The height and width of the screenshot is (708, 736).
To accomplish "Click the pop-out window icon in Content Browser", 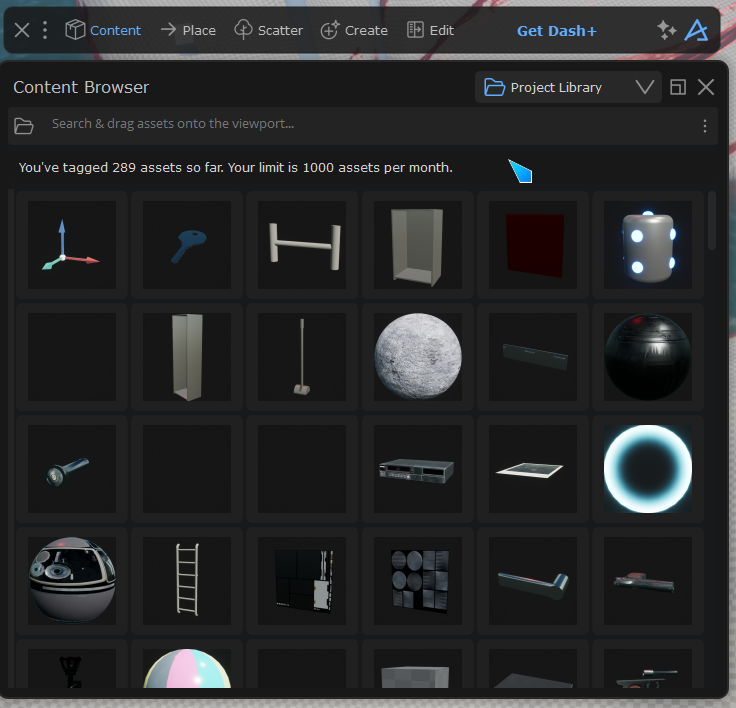I will [x=678, y=87].
